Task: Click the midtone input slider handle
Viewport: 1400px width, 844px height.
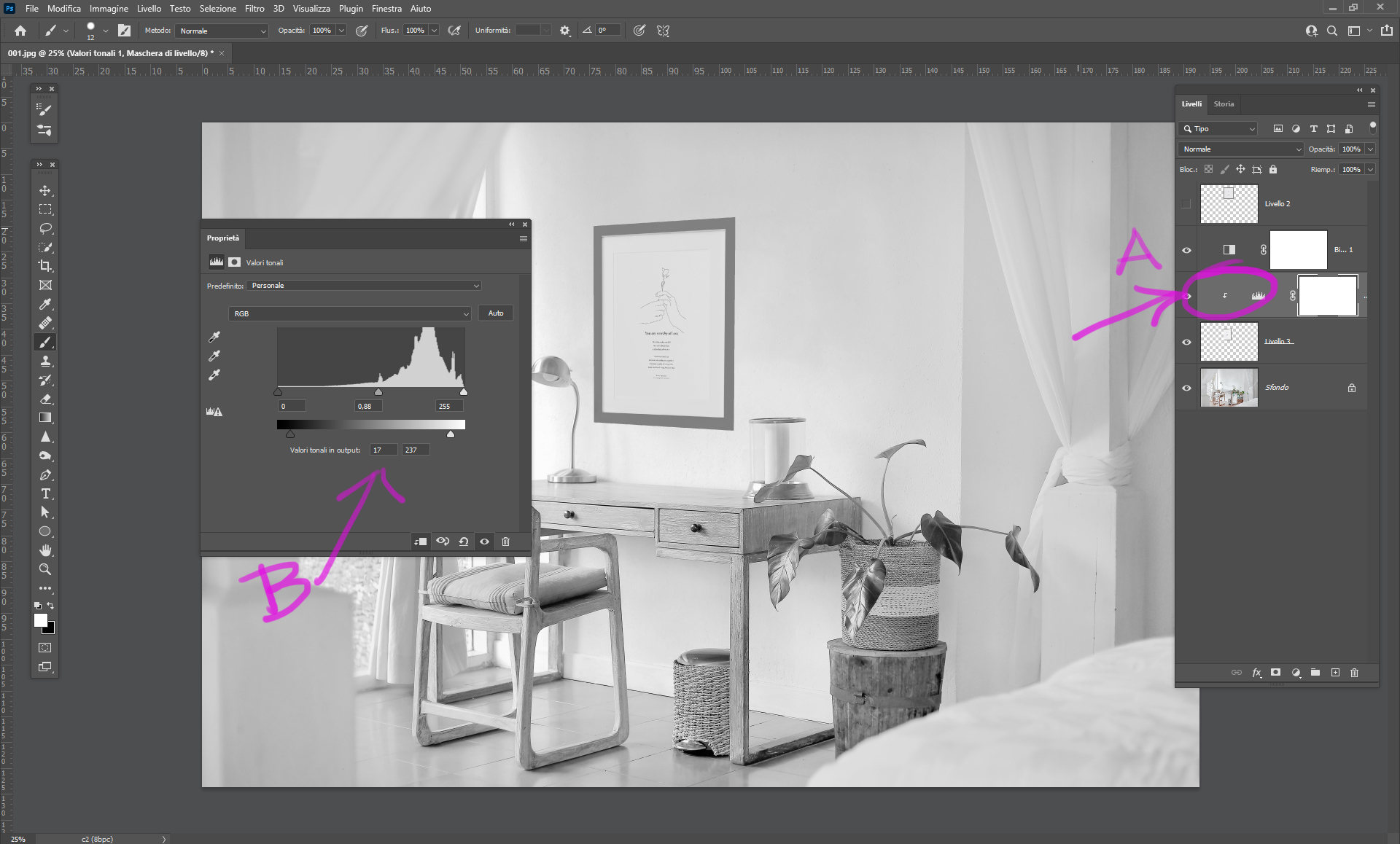Action: click(x=378, y=392)
